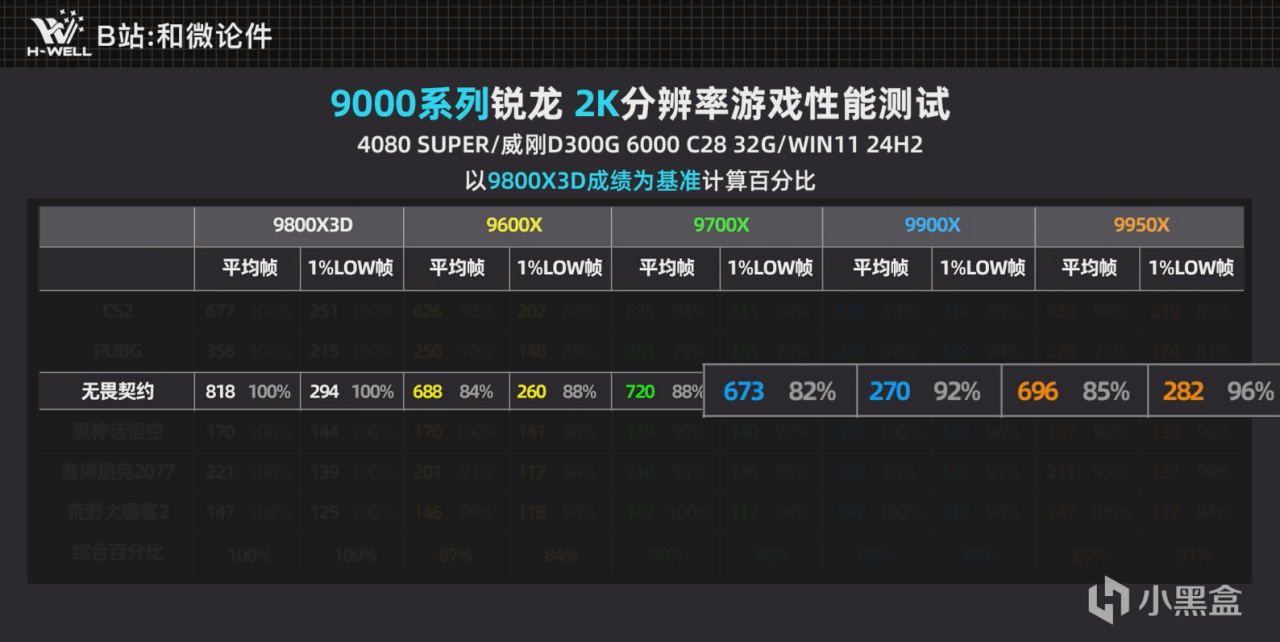Click the H-WELL logo
Screen dimensions: 1280x642
pyautogui.click(x=61, y=33)
